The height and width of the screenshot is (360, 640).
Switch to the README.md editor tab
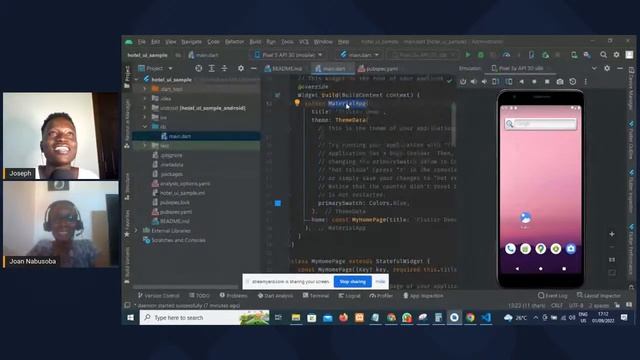coord(283,69)
